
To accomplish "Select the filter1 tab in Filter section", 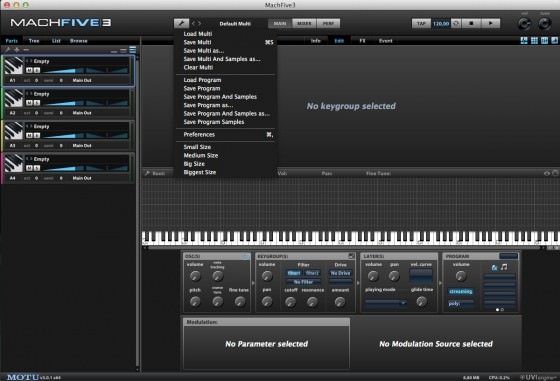I will tap(294, 273).
